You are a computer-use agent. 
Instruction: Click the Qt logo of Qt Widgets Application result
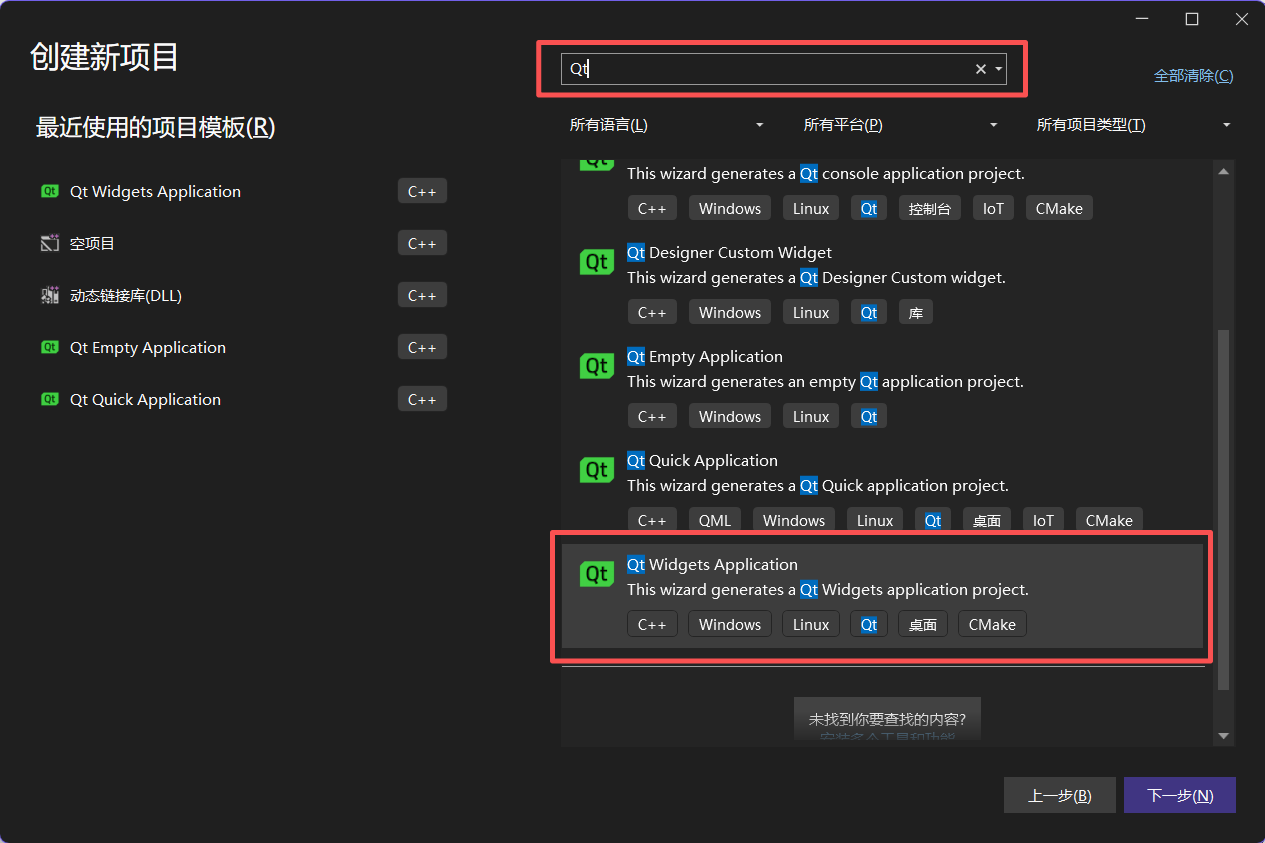click(597, 575)
